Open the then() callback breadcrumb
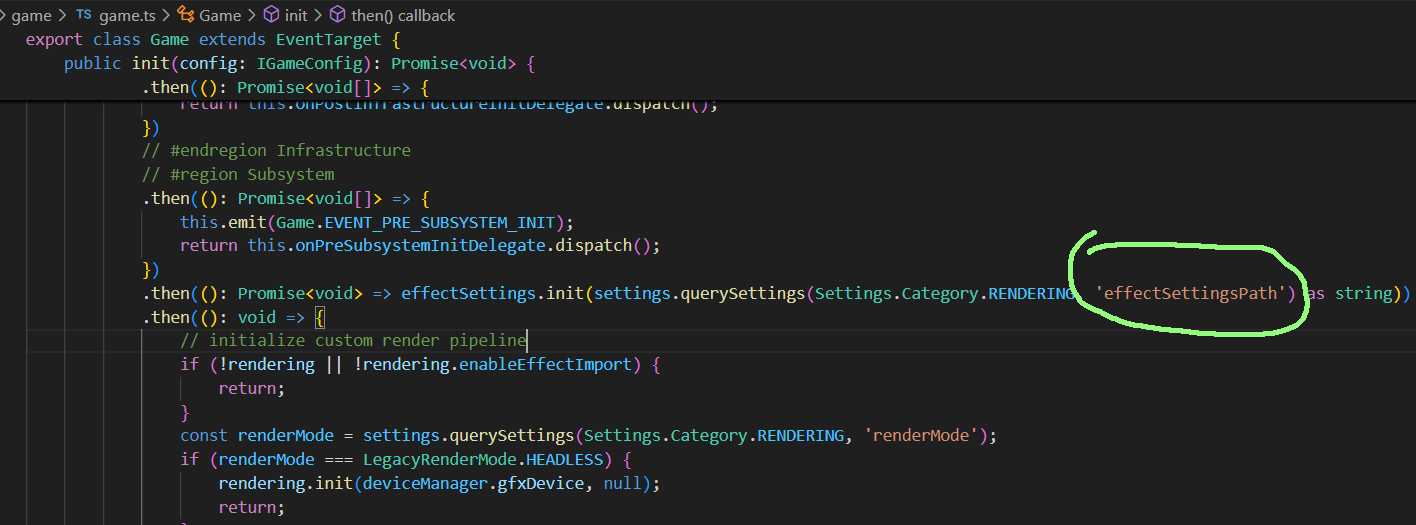The width and height of the screenshot is (1416, 525). [x=403, y=15]
